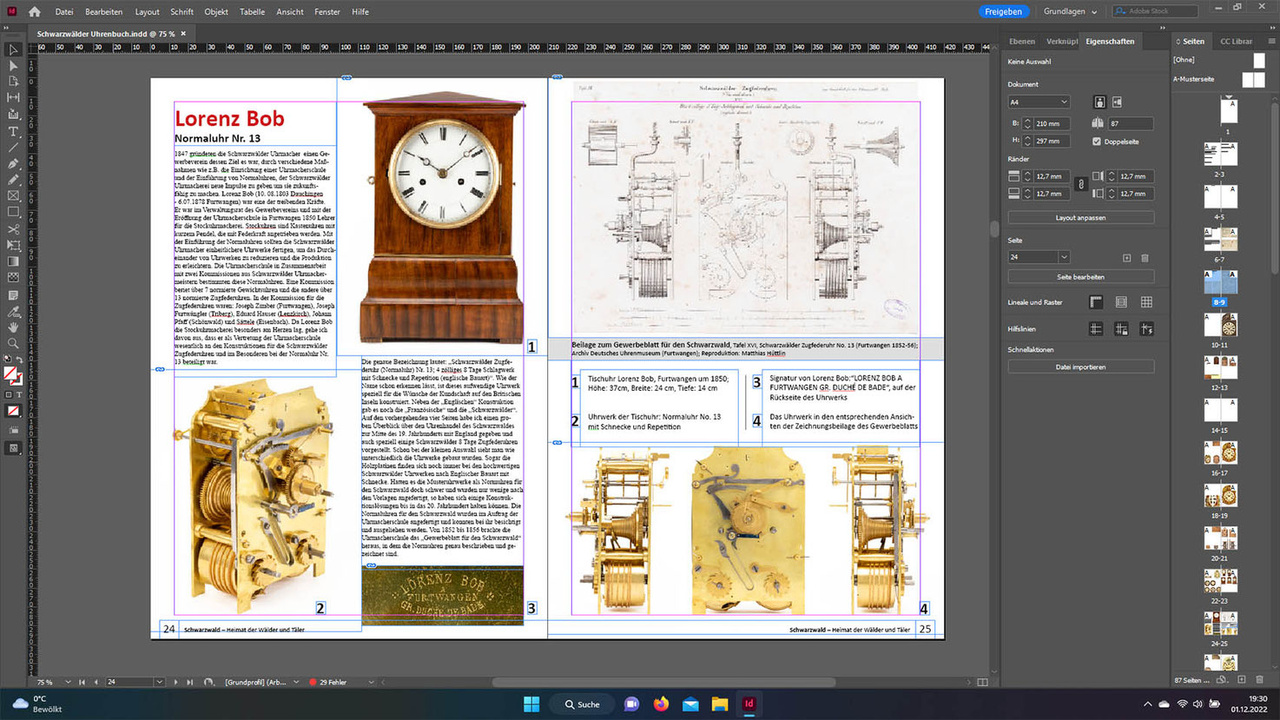The image size is (1280, 720).
Task: Toggle the margin link chain icon
Action: tap(1079, 184)
